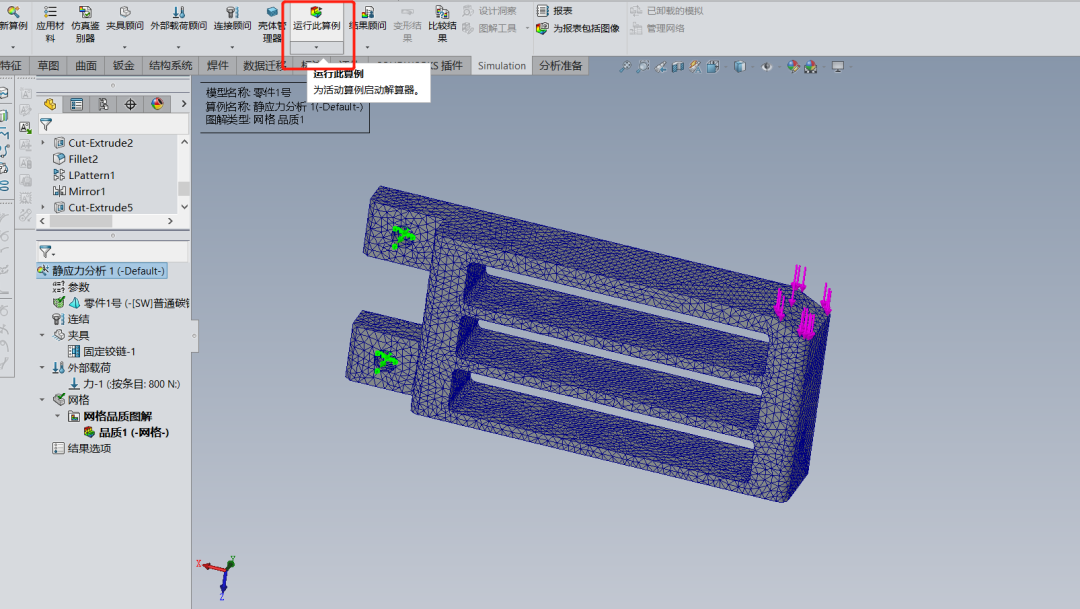Click Apply Scene icon in view toolbar
The width and height of the screenshot is (1080, 609).
(811, 66)
